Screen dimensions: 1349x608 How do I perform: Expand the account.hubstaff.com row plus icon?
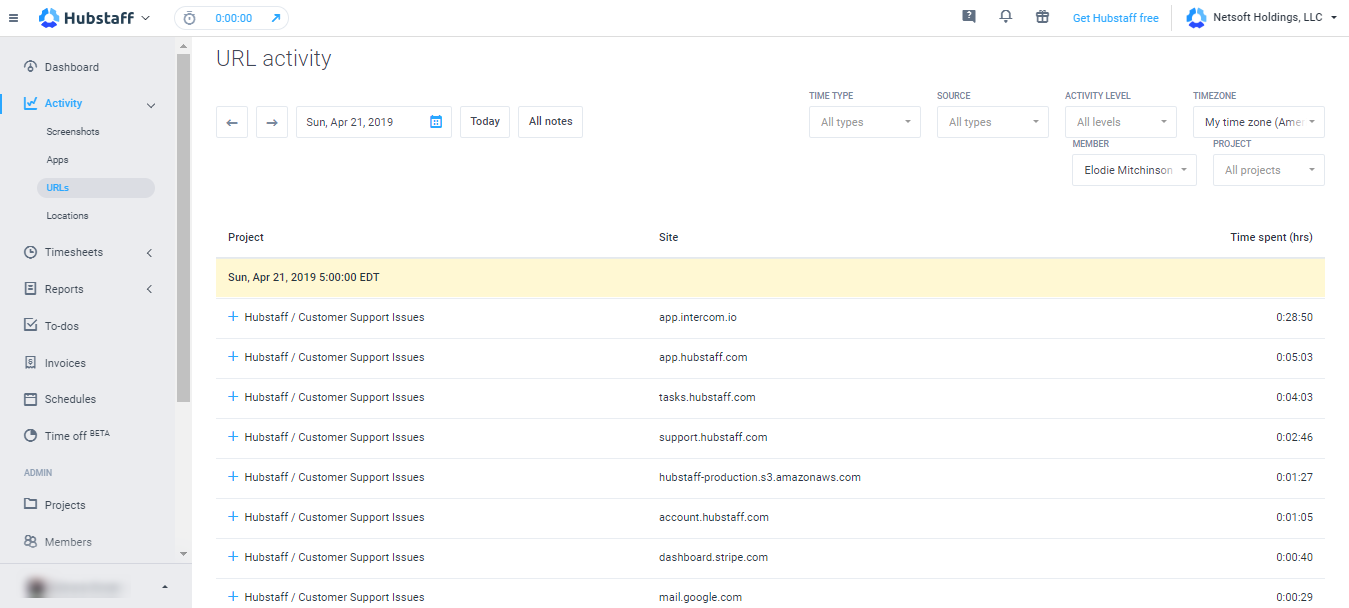point(234,517)
